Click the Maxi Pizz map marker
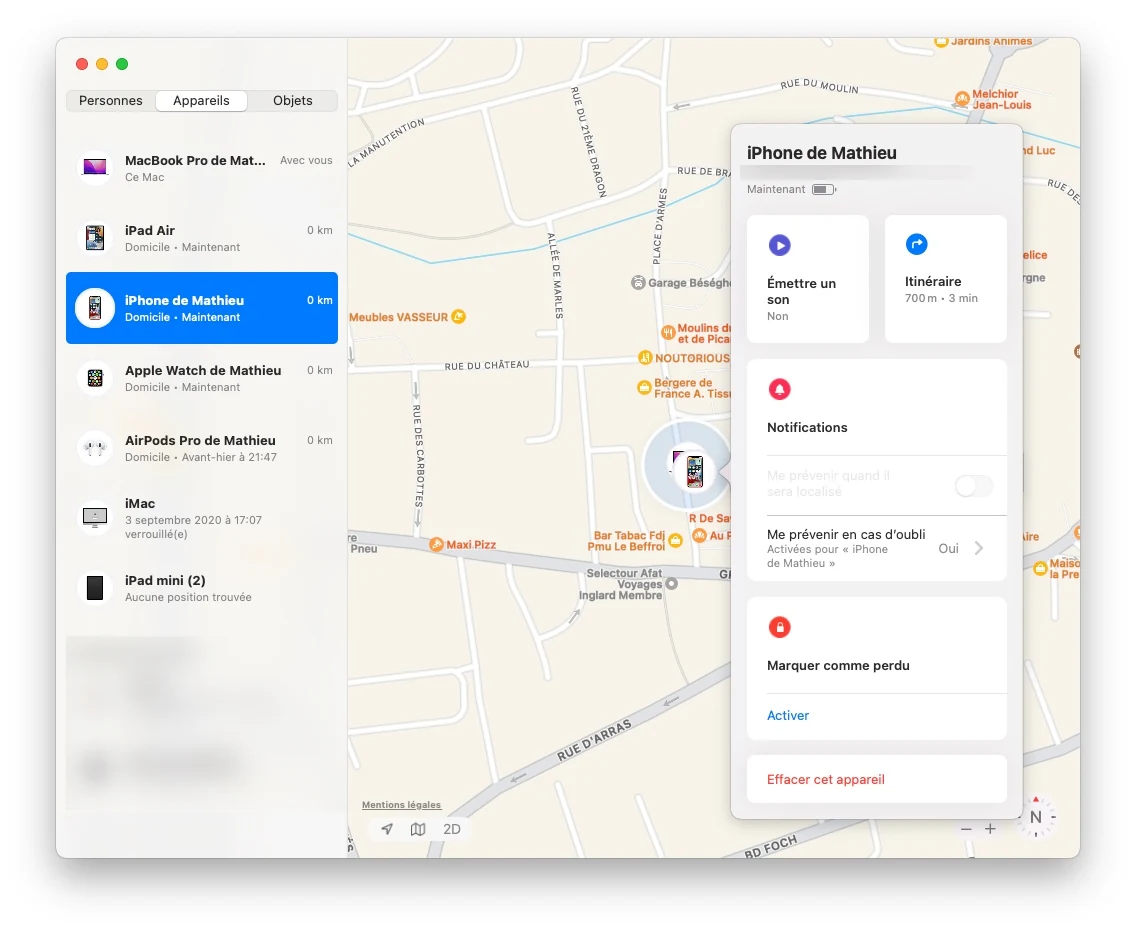The width and height of the screenshot is (1136, 932). (436, 544)
